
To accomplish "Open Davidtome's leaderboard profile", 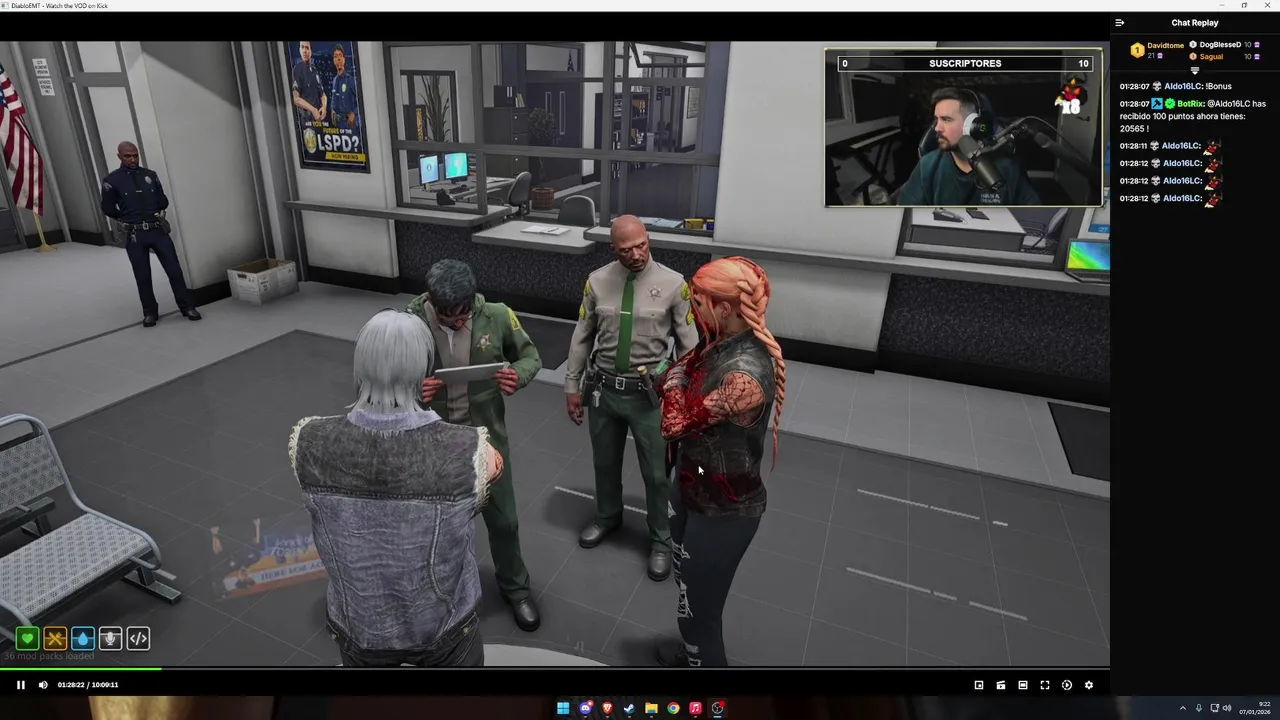I will pos(1165,45).
